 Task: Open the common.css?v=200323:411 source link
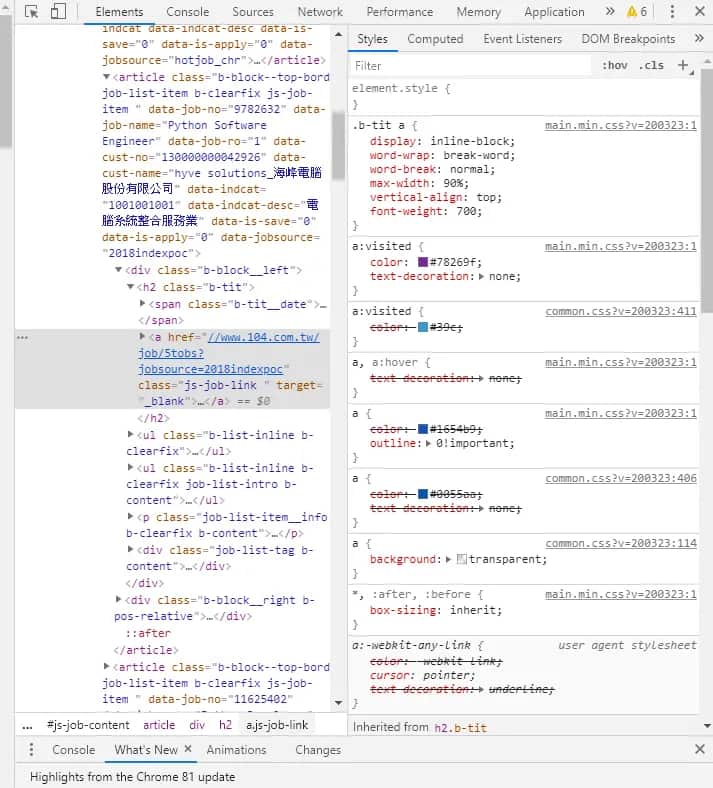pos(620,311)
